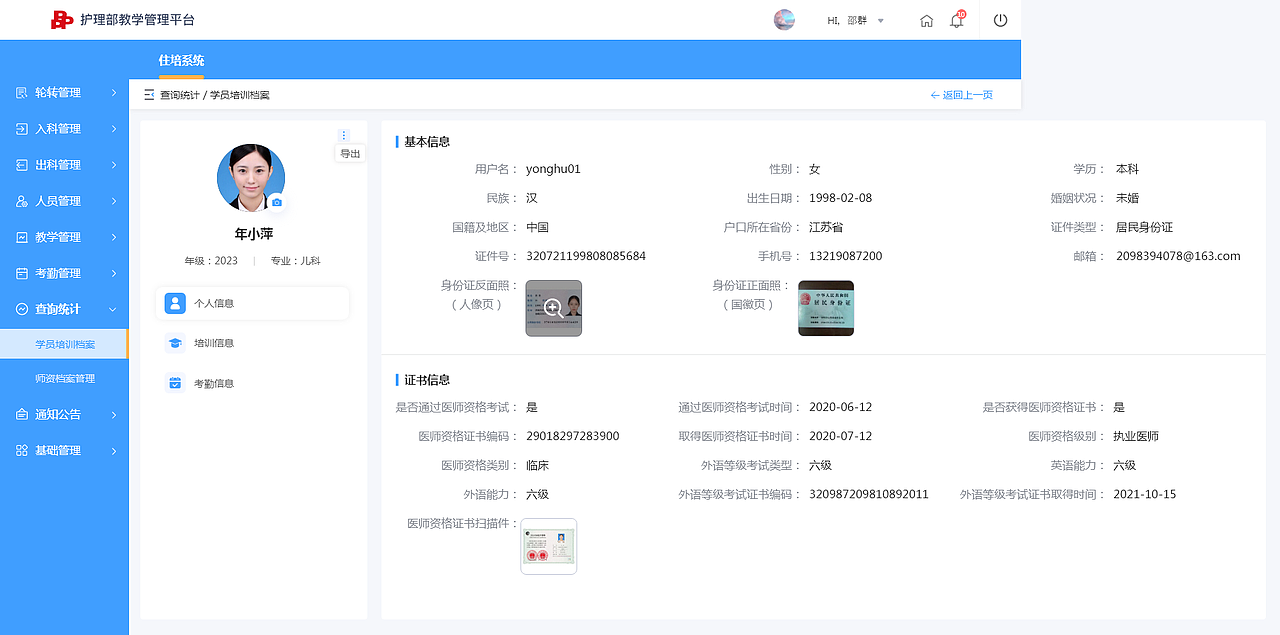Click the camera icon on the profile photo

coord(277,202)
